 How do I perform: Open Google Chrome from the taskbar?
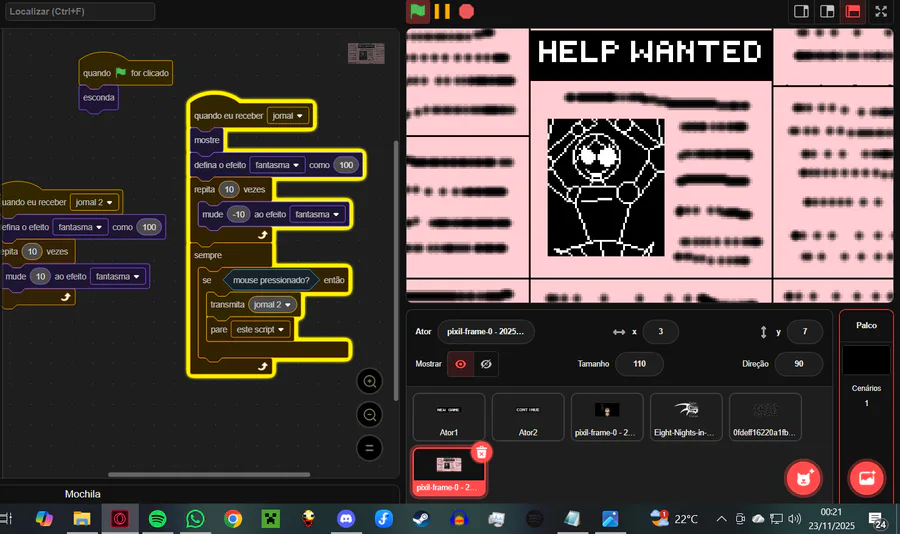[x=233, y=519]
